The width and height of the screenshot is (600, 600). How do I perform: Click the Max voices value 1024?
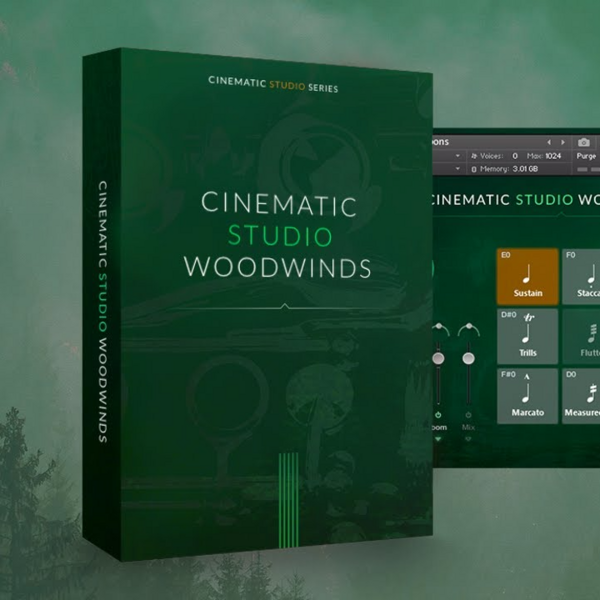coord(553,156)
